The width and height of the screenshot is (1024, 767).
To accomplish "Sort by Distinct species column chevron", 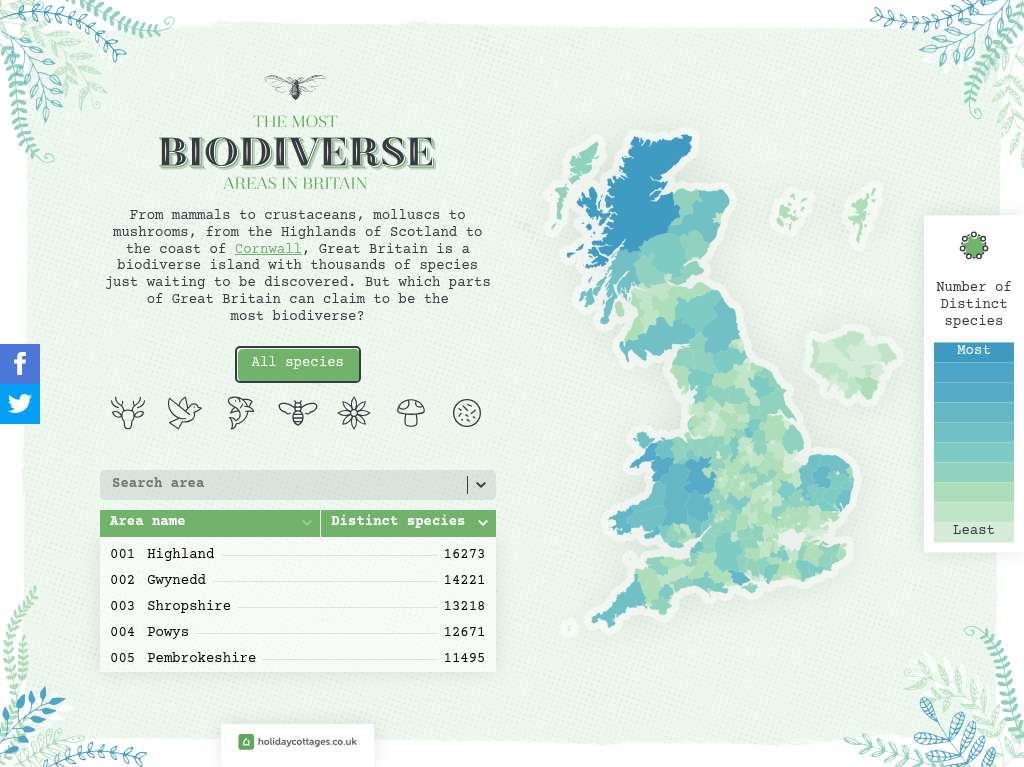I will pyautogui.click(x=483, y=523).
